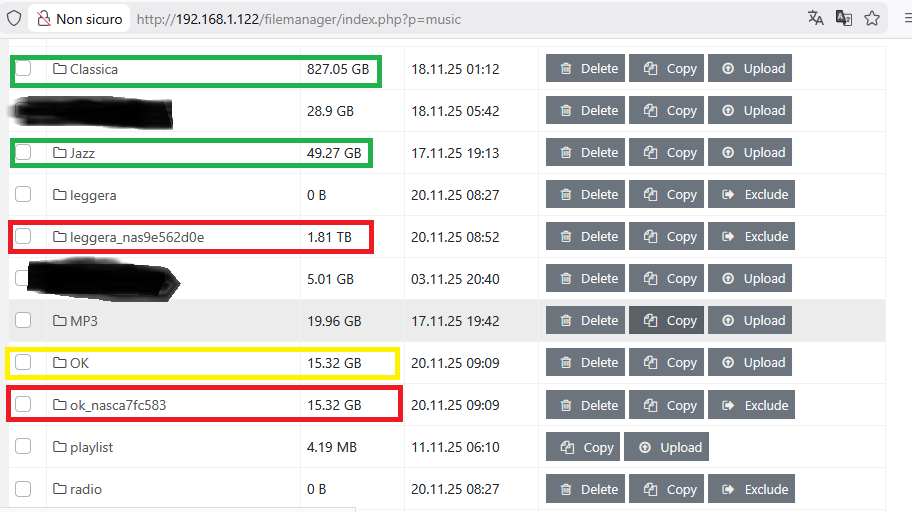Open the leggera_nas9e562d0e folder

click(137, 237)
